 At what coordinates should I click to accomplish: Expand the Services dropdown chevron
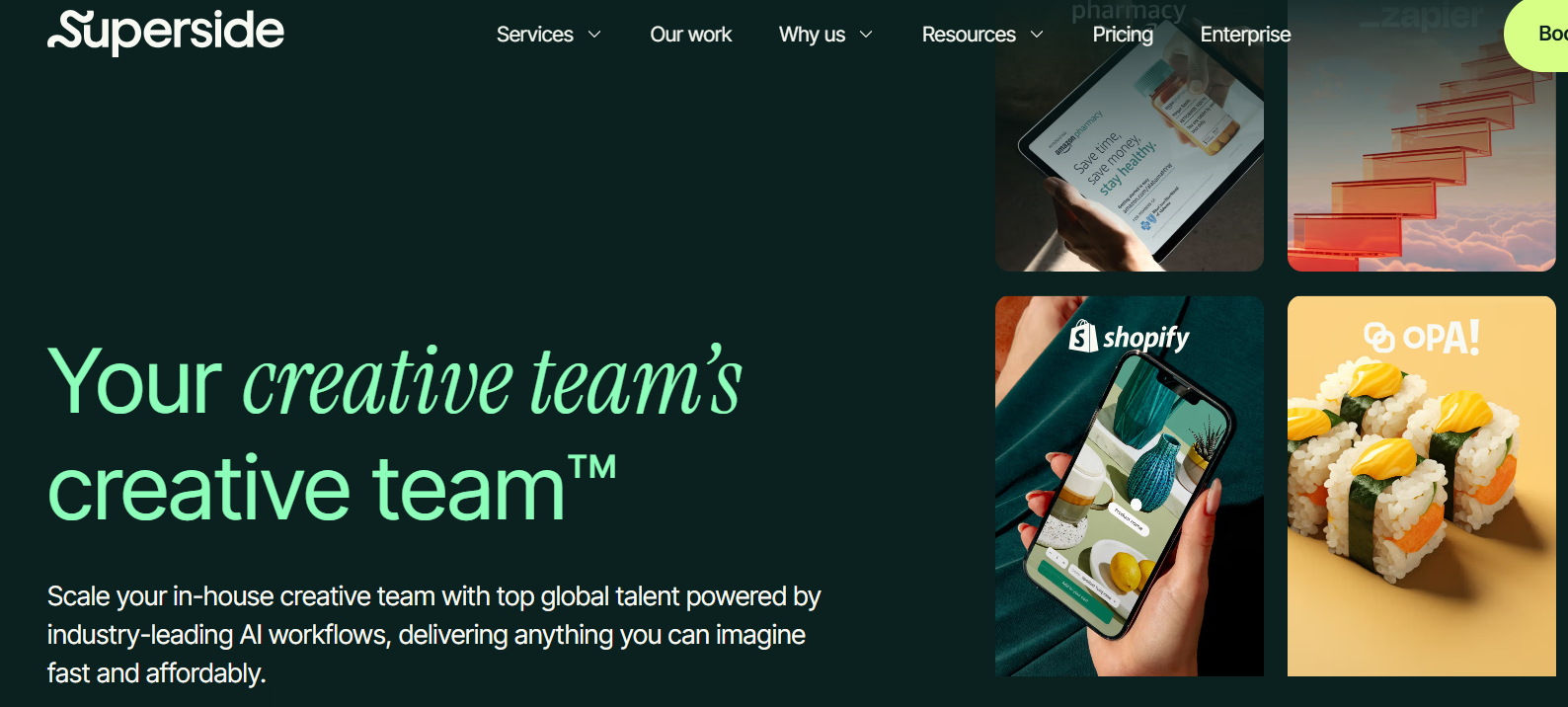pos(594,35)
